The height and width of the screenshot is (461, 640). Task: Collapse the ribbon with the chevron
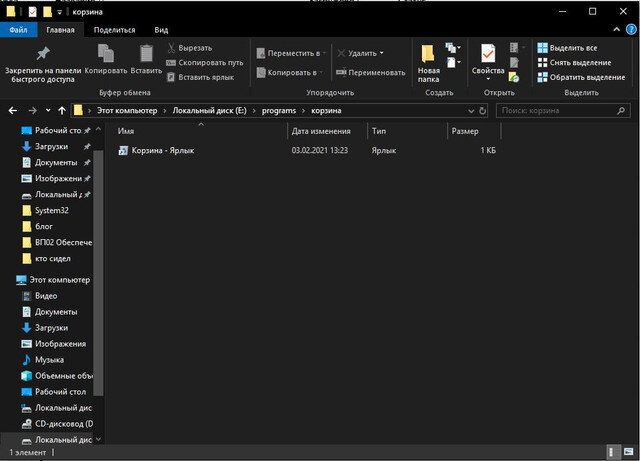point(616,29)
